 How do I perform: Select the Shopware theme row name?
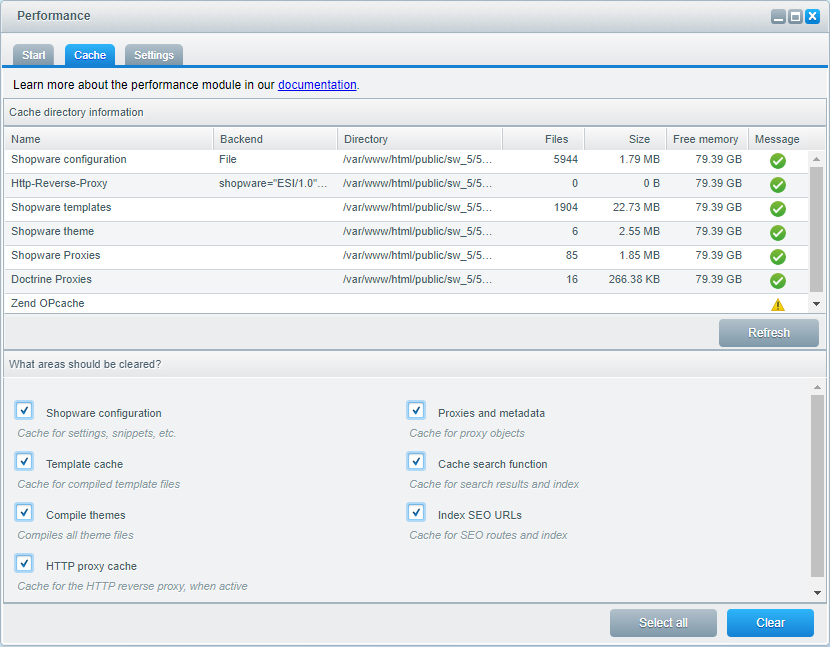click(x=52, y=231)
